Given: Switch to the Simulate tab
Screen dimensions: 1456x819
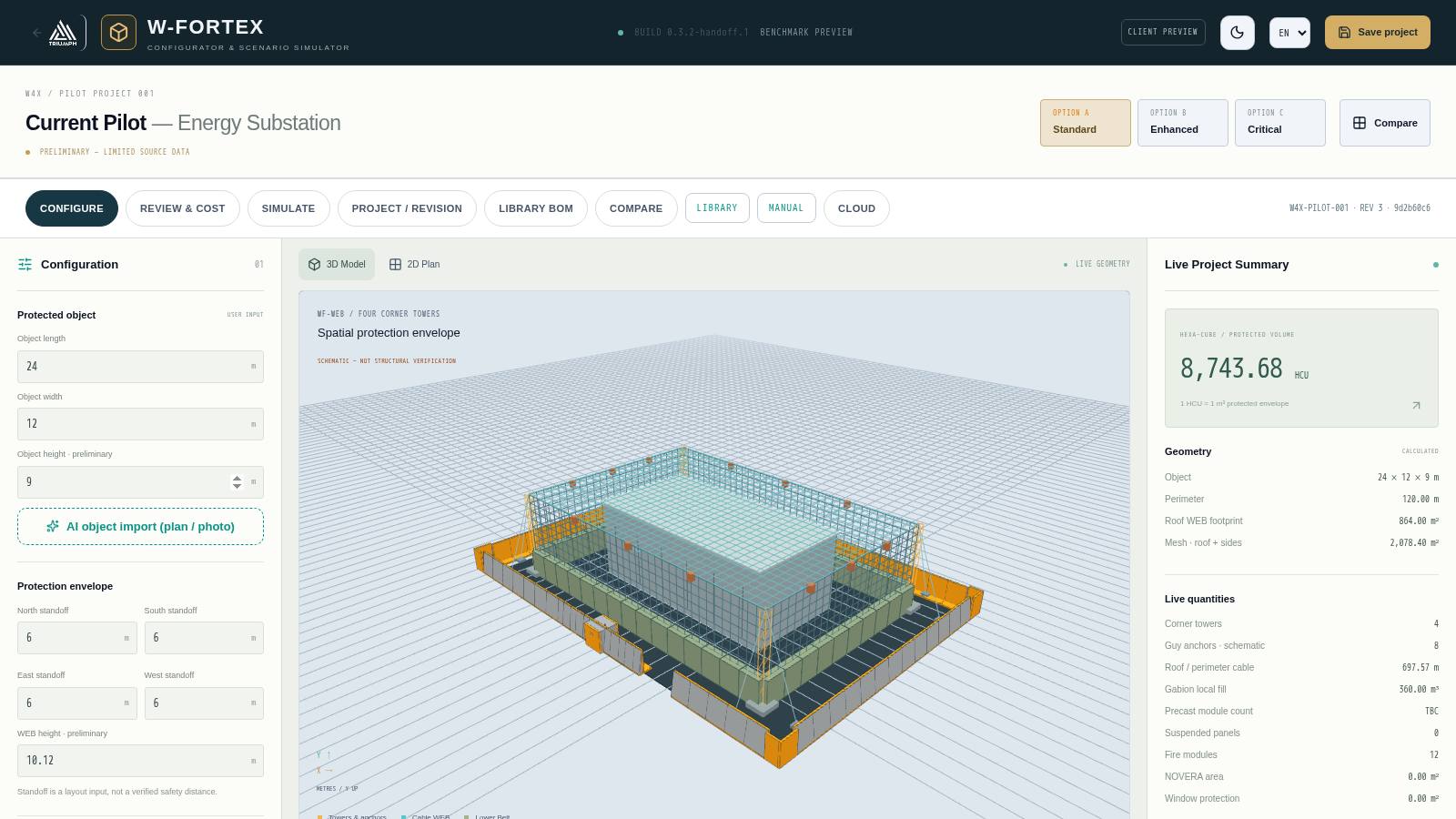Looking at the screenshot, I should tap(288, 208).
